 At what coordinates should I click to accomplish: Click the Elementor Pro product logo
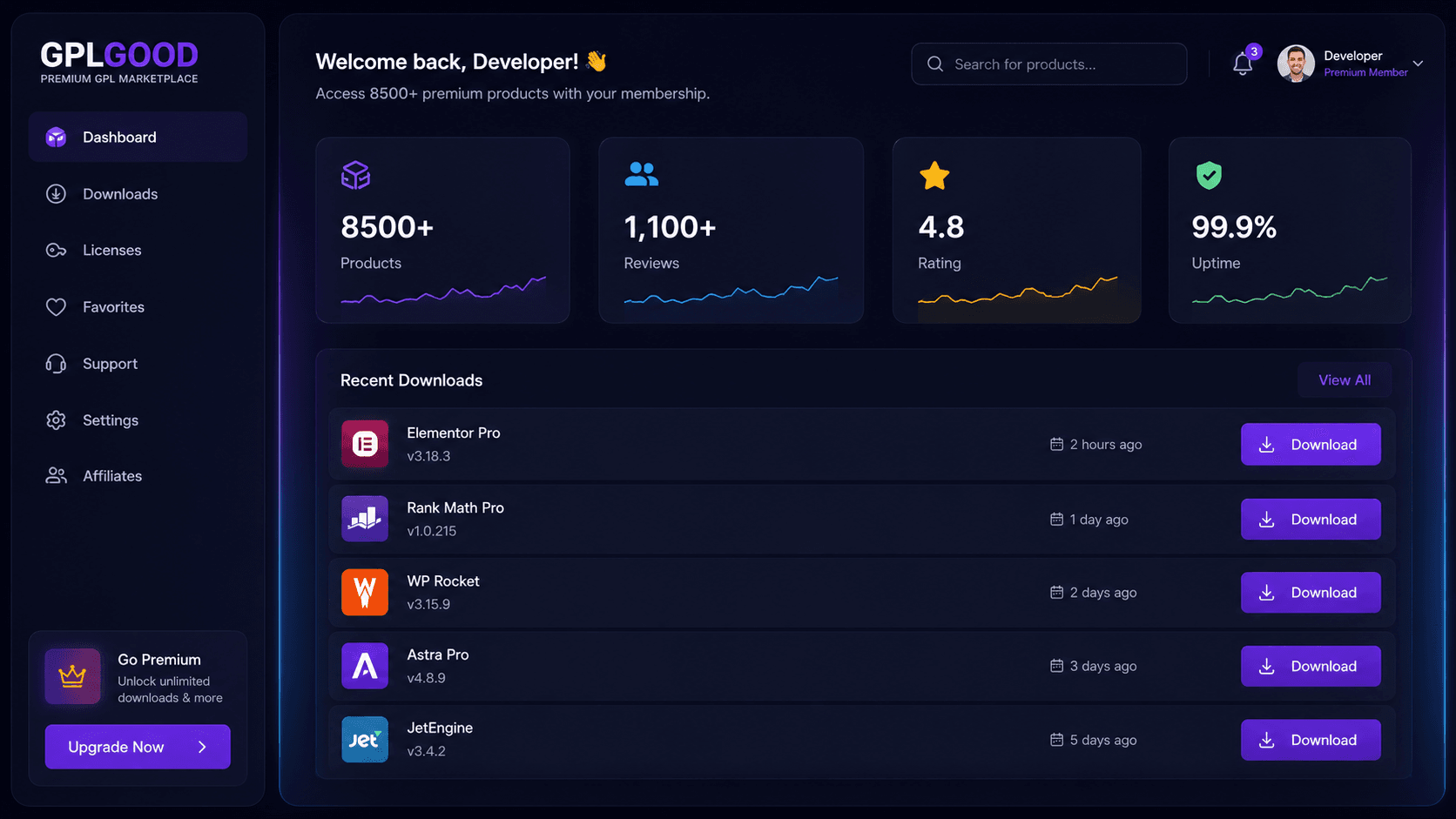coord(365,444)
